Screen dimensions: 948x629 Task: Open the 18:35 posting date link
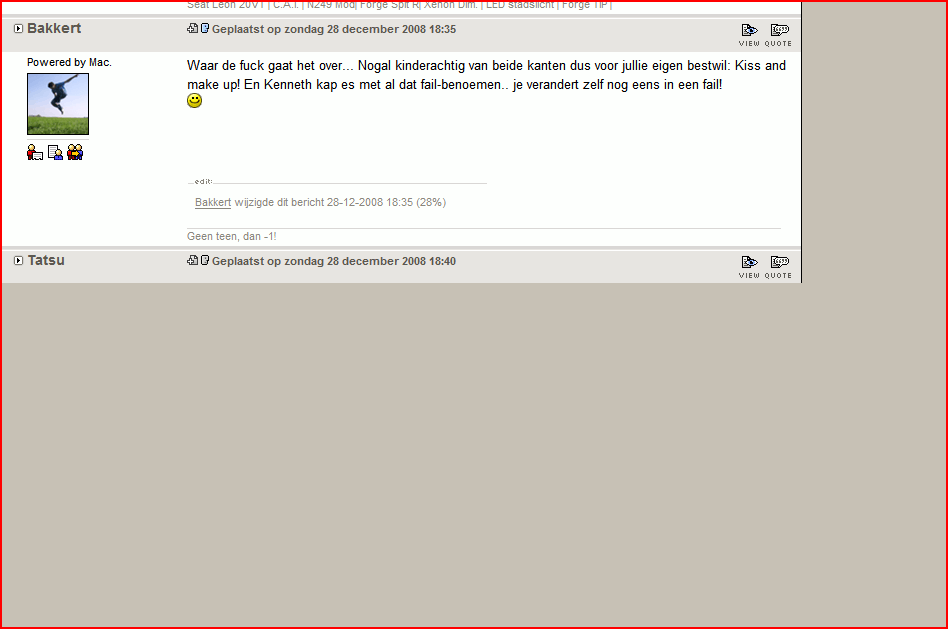334,30
